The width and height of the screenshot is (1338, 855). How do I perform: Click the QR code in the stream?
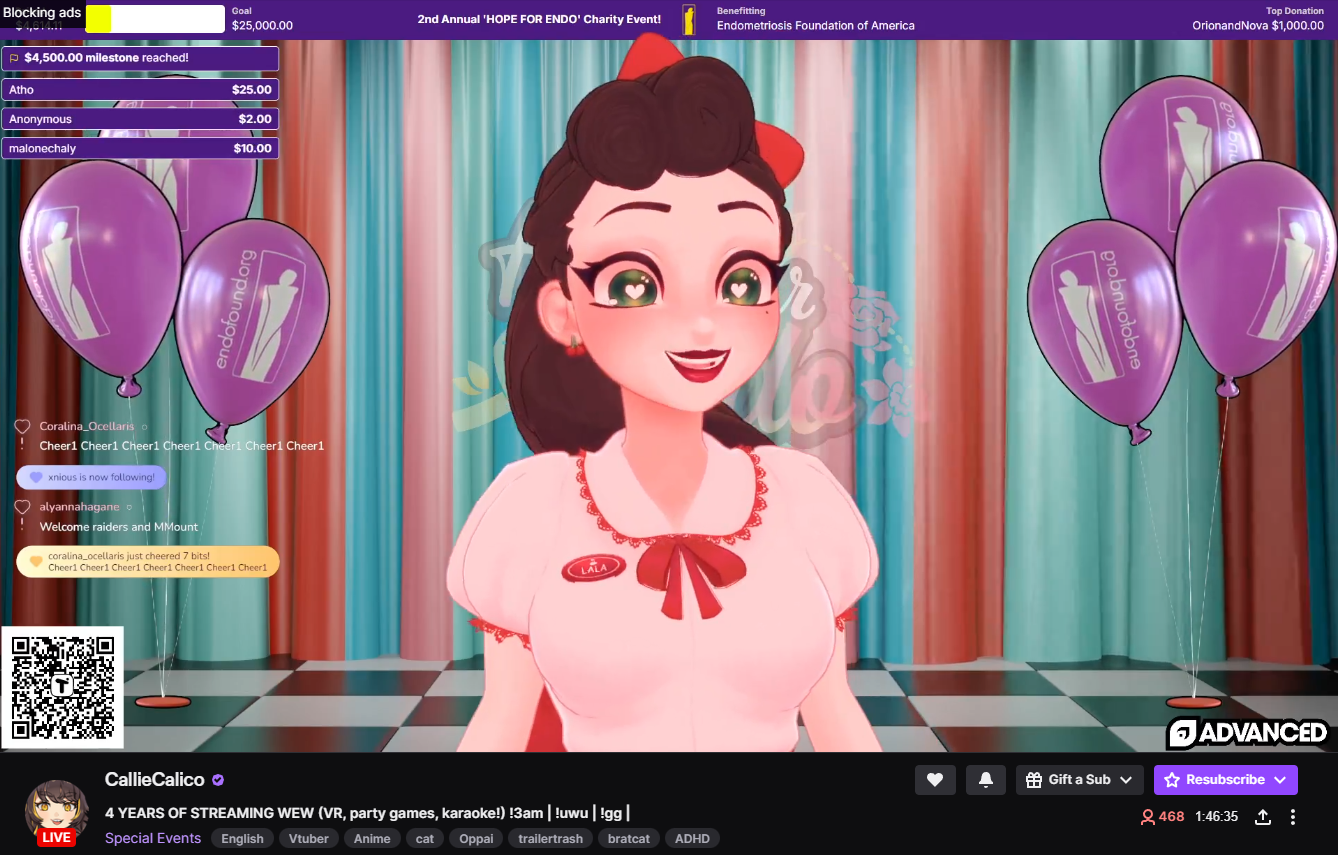pyautogui.click(x=62, y=688)
